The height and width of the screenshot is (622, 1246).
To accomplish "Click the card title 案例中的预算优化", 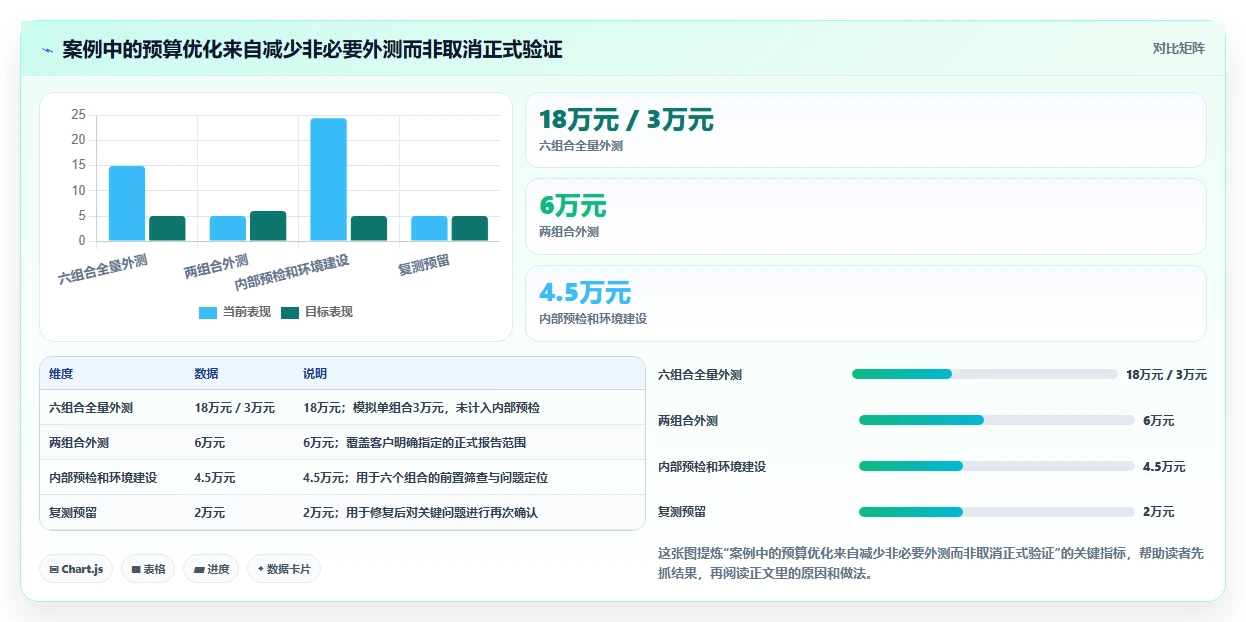I will [x=312, y=50].
